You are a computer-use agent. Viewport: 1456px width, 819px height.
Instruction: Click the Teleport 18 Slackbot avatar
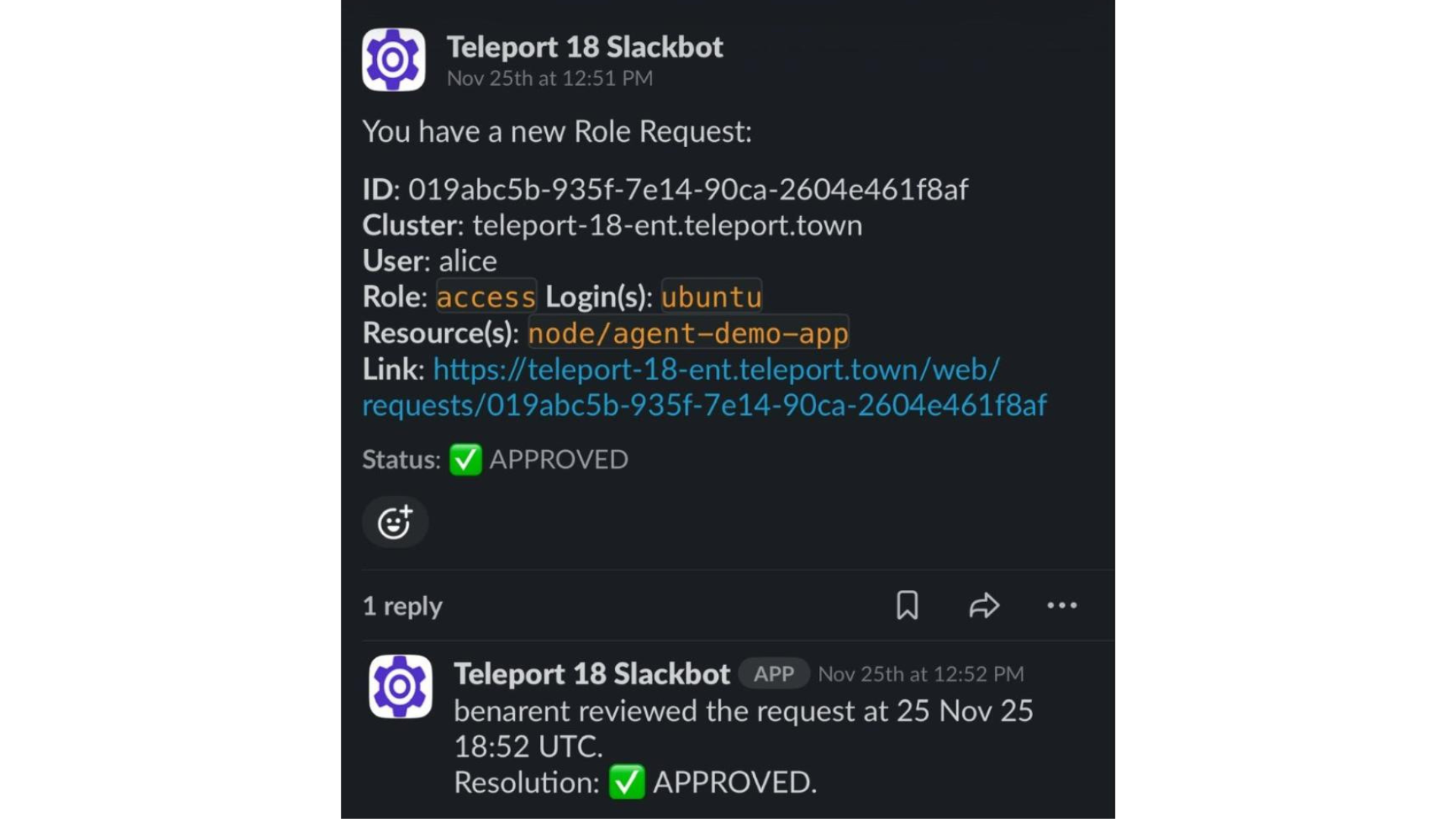tap(394, 59)
